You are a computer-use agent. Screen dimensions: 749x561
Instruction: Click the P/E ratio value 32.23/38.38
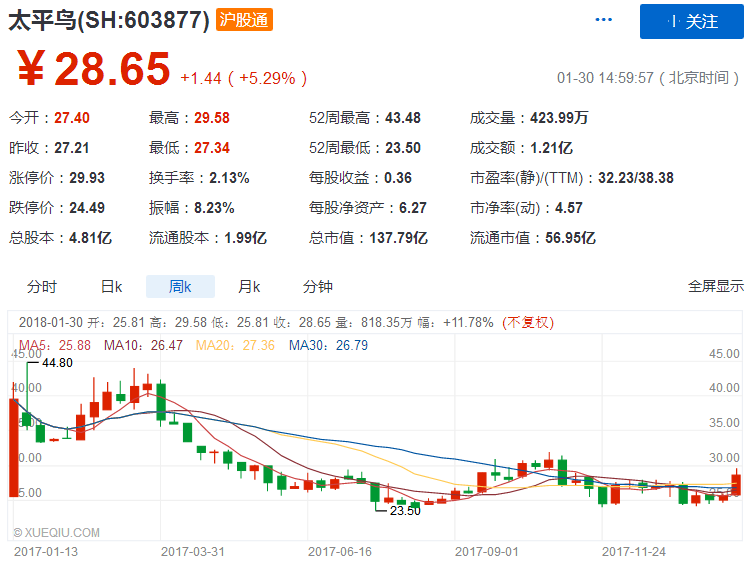click(x=636, y=178)
